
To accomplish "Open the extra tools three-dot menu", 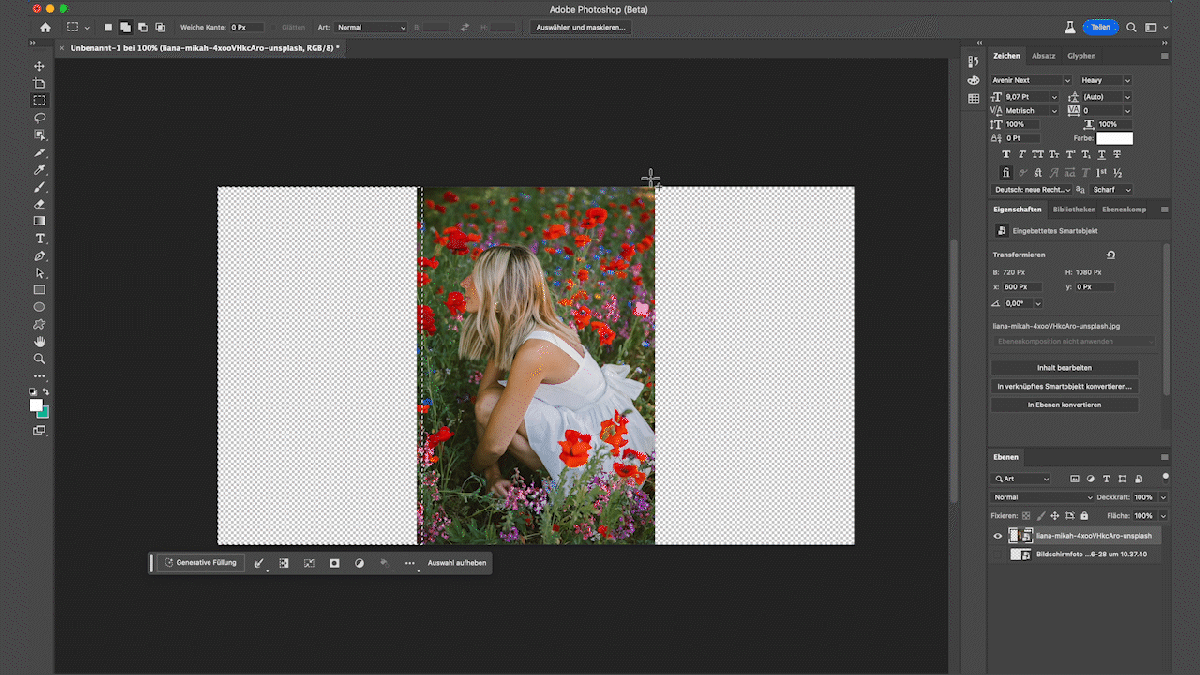I will pos(40,376).
